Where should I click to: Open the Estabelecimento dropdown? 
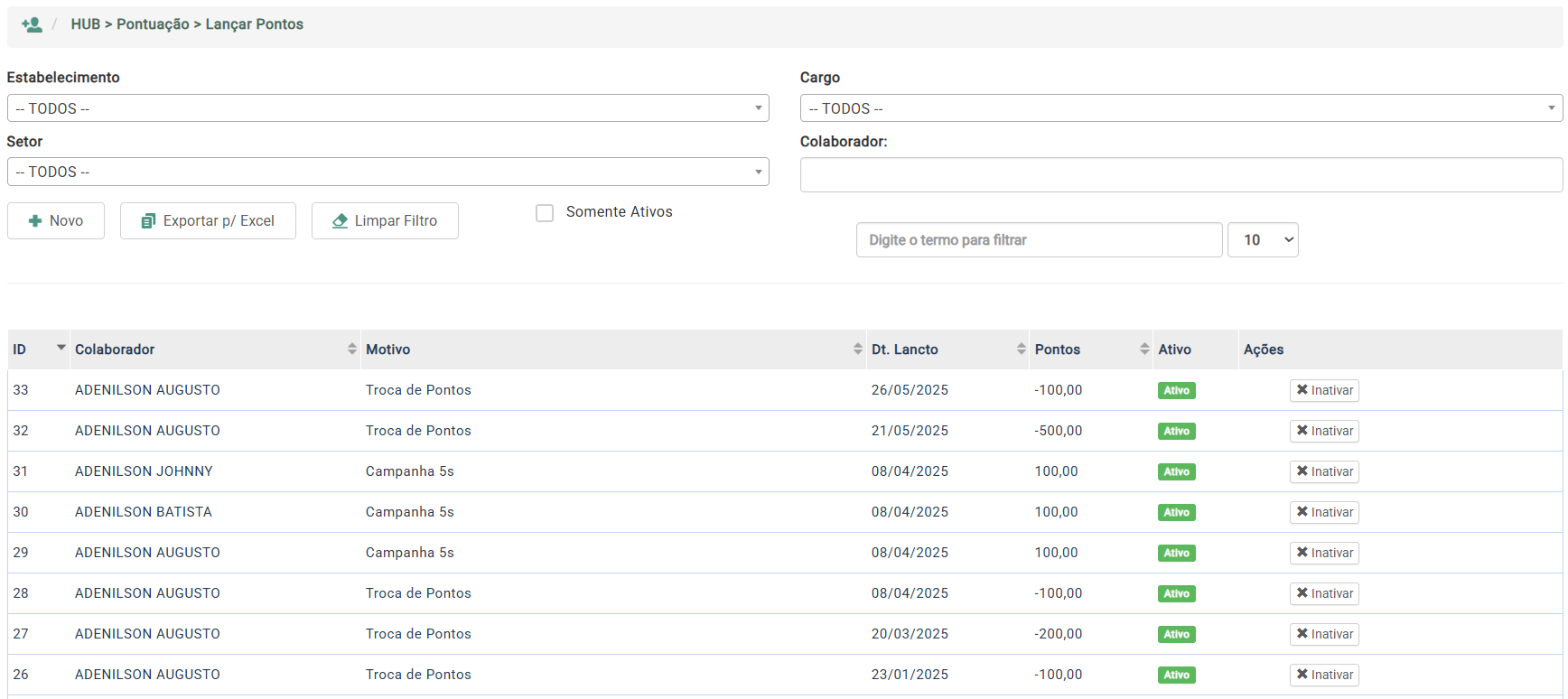coord(387,108)
